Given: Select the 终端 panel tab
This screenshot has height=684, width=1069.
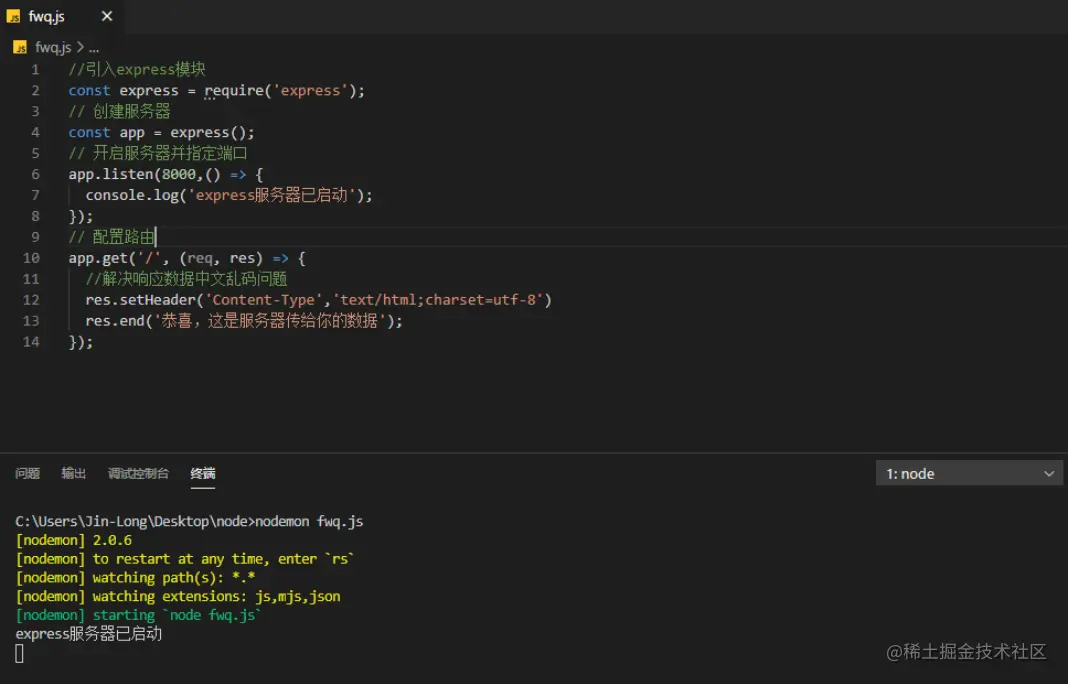Looking at the screenshot, I should coord(203,474).
